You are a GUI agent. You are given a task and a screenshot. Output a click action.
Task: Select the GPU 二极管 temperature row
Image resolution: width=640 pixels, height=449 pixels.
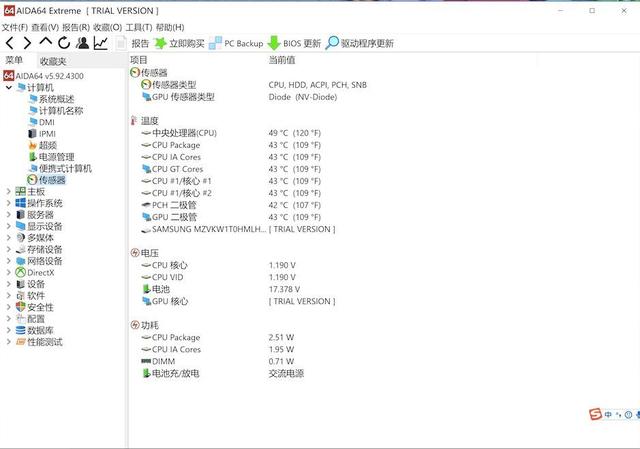(231, 217)
